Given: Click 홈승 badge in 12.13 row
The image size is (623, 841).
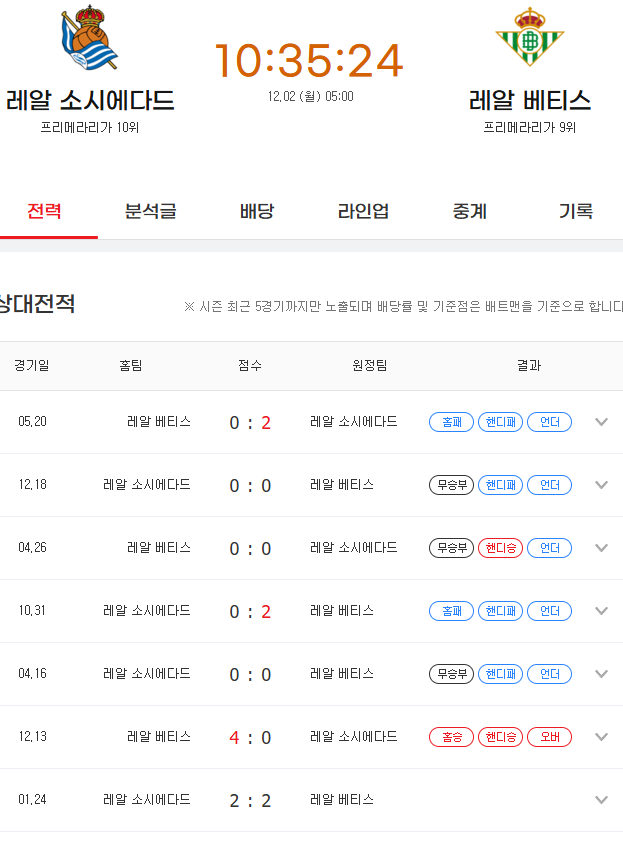Looking at the screenshot, I should pos(451,737).
